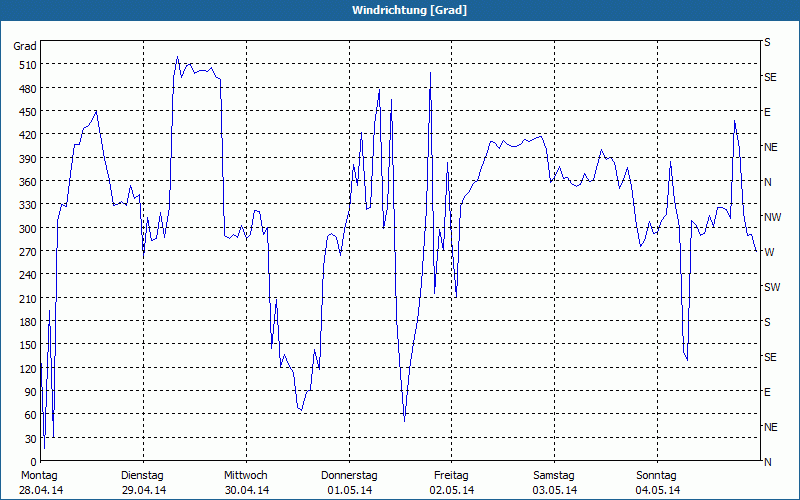Select the N compass label level with 0
This screenshot has height=500, width=800.
click(767, 462)
